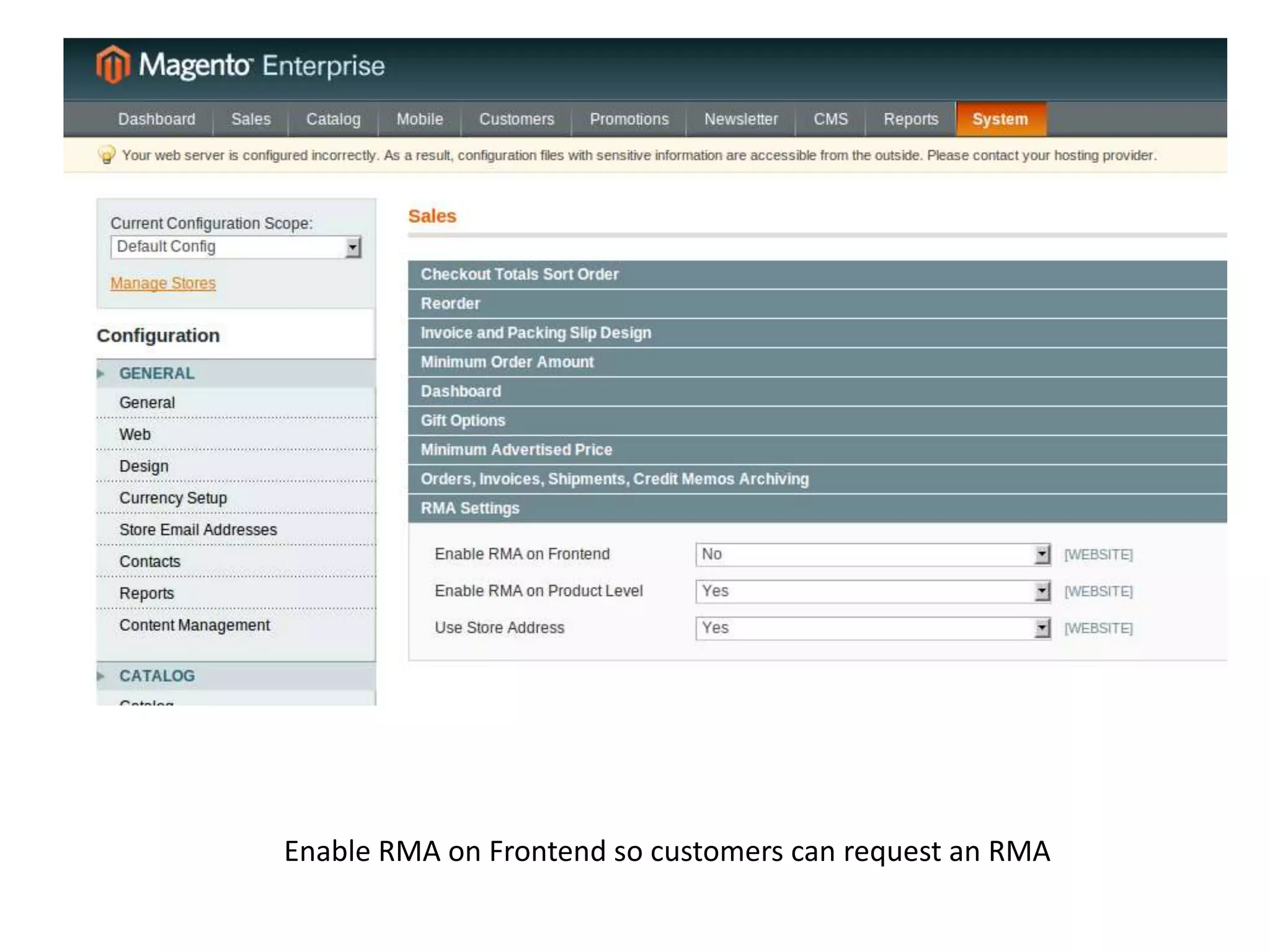Screen dimensions: 1270x952
Task: Open the Catalog menu
Action: coord(333,119)
